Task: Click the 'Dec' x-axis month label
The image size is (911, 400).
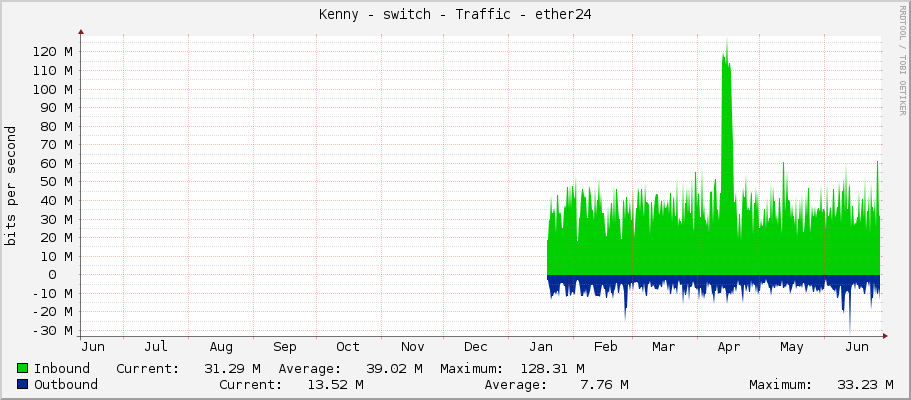Action: pyautogui.click(x=476, y=347)
